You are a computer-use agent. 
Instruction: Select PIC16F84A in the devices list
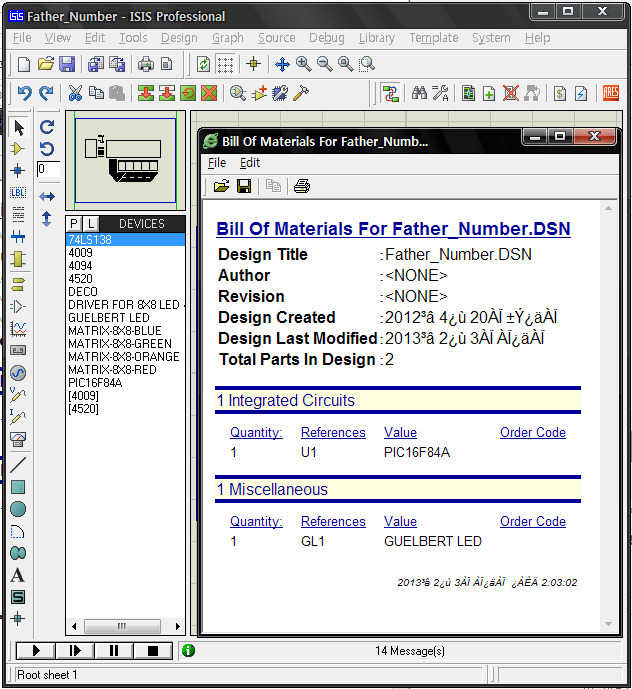[126, 383]
